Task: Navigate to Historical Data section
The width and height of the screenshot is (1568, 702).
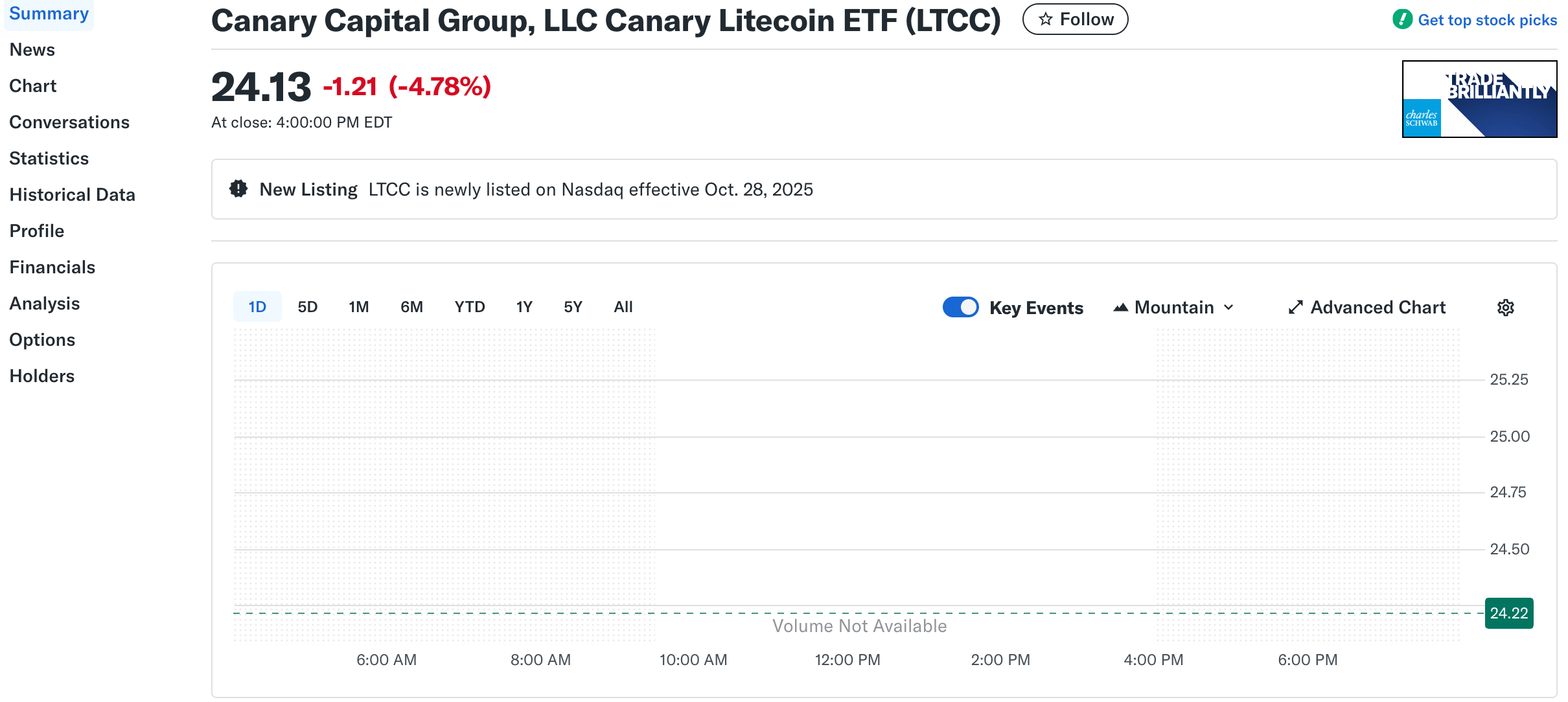Action: point(73,194)
